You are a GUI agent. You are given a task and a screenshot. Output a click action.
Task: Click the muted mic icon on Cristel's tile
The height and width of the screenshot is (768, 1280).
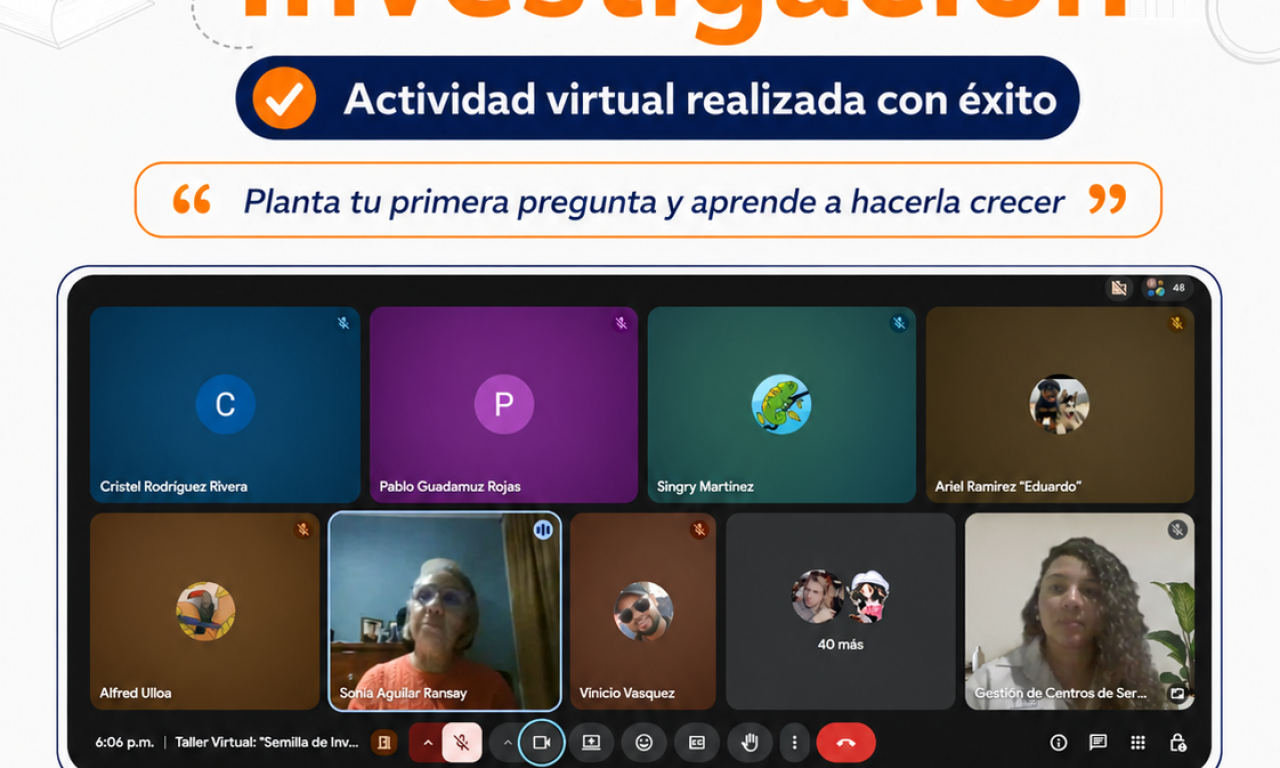(343, 323)
